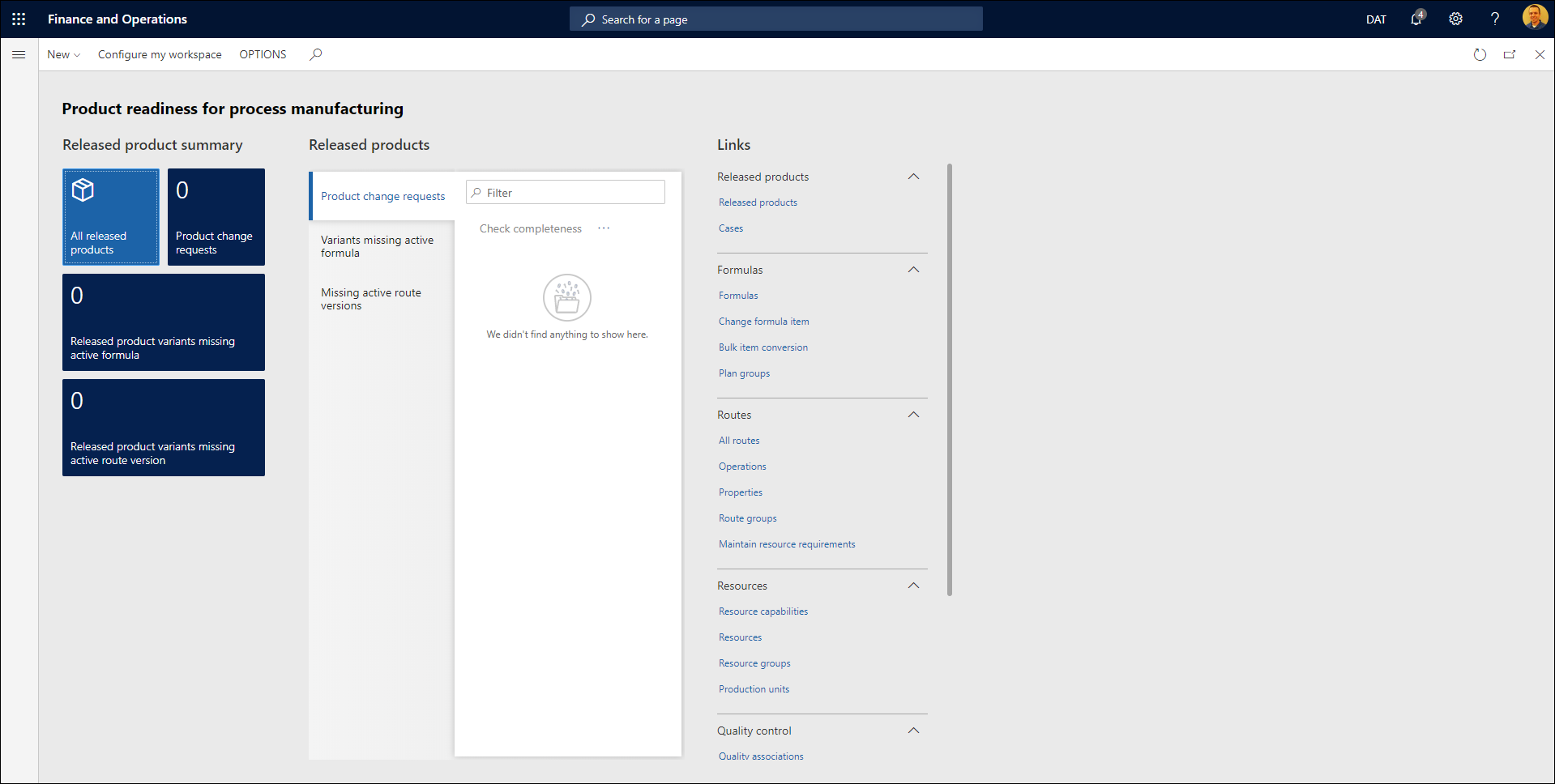Screen dimensions: 1555x784
Task: Open the New dropdown menu
Action: coord(63,54)
